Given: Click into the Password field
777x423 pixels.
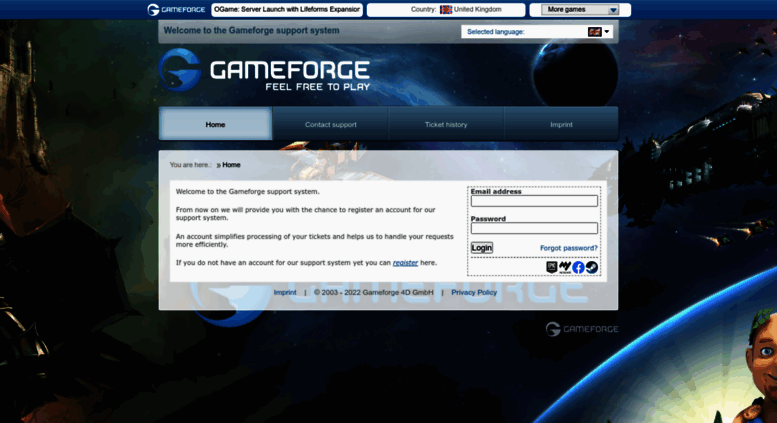Looking at the screenshot, I should [534, 228].
